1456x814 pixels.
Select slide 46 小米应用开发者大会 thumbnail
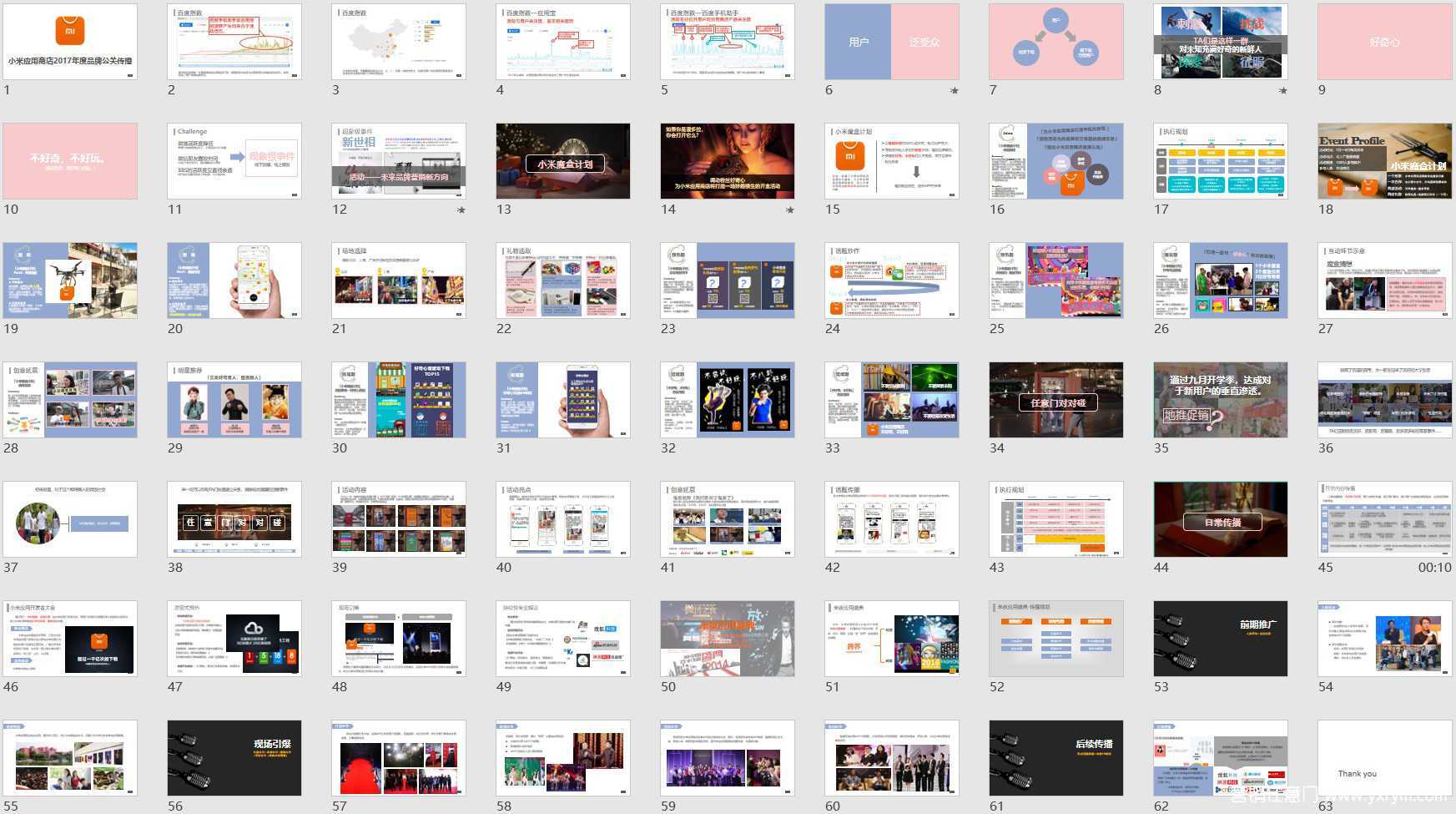tap(70, 639)
